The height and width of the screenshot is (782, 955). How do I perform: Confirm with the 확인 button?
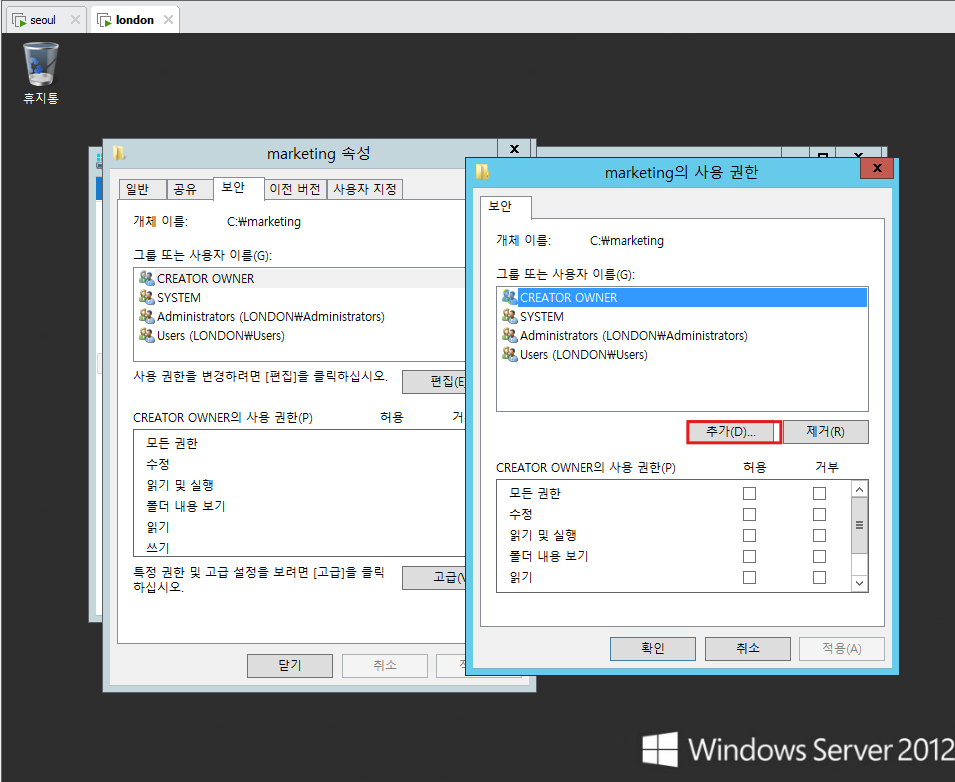[652, 649]
